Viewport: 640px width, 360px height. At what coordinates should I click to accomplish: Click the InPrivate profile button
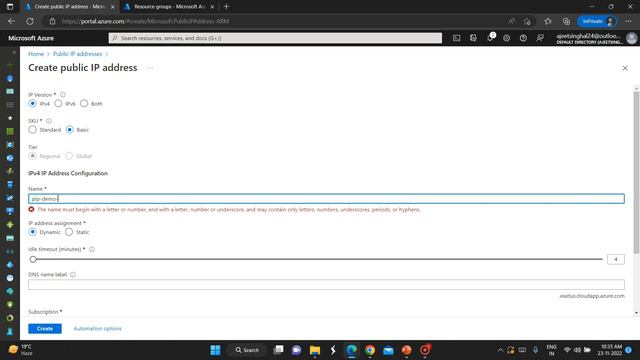click(x=598, y=21)
